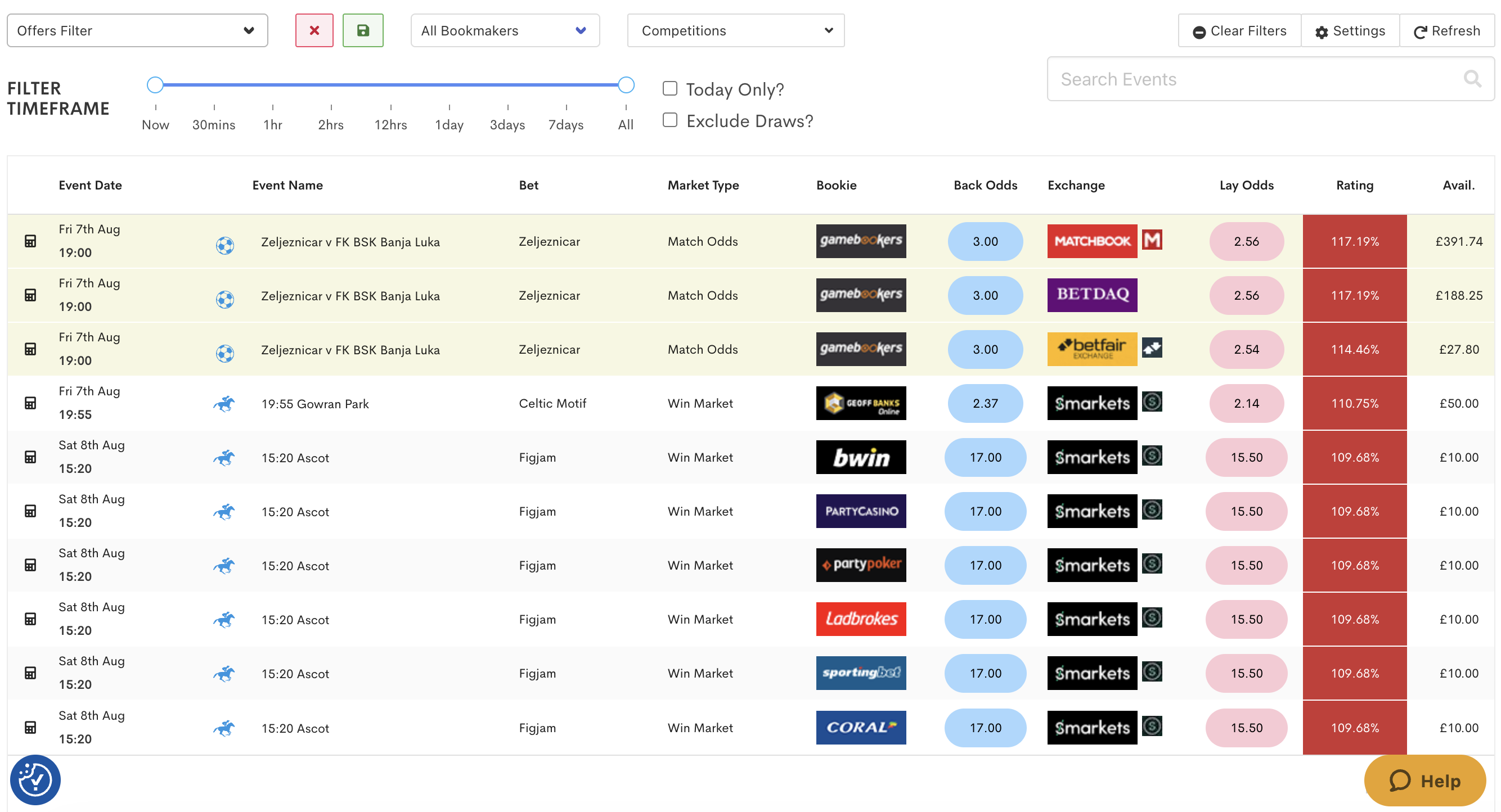Open calculator for Coral Figjam row
The width and height of the screenshot is (1501, 812).
(30, 728)
